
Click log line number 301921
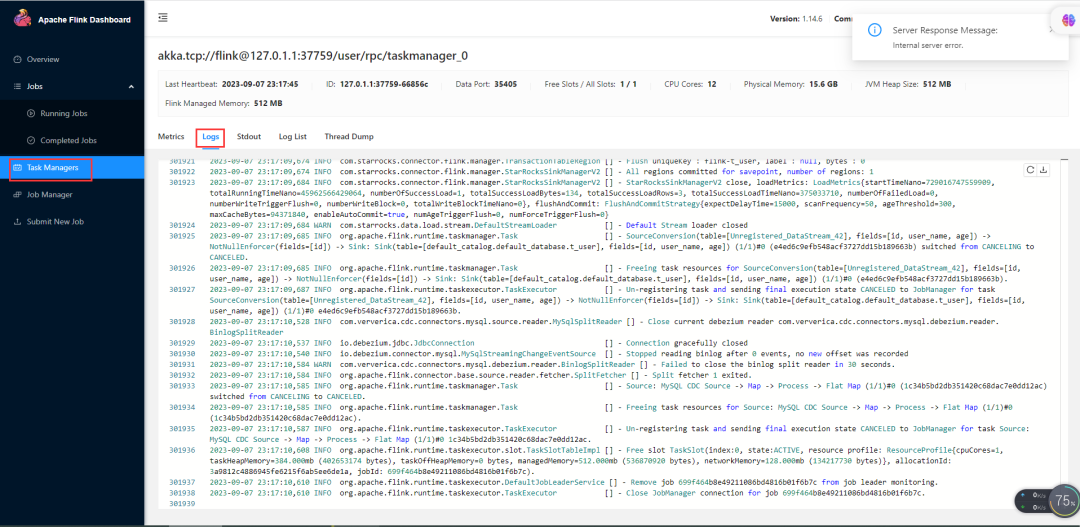click(x=182, y=161)
